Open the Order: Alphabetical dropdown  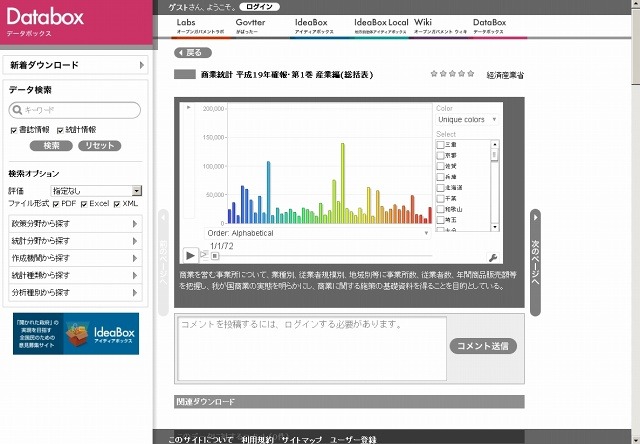point(318,233)
